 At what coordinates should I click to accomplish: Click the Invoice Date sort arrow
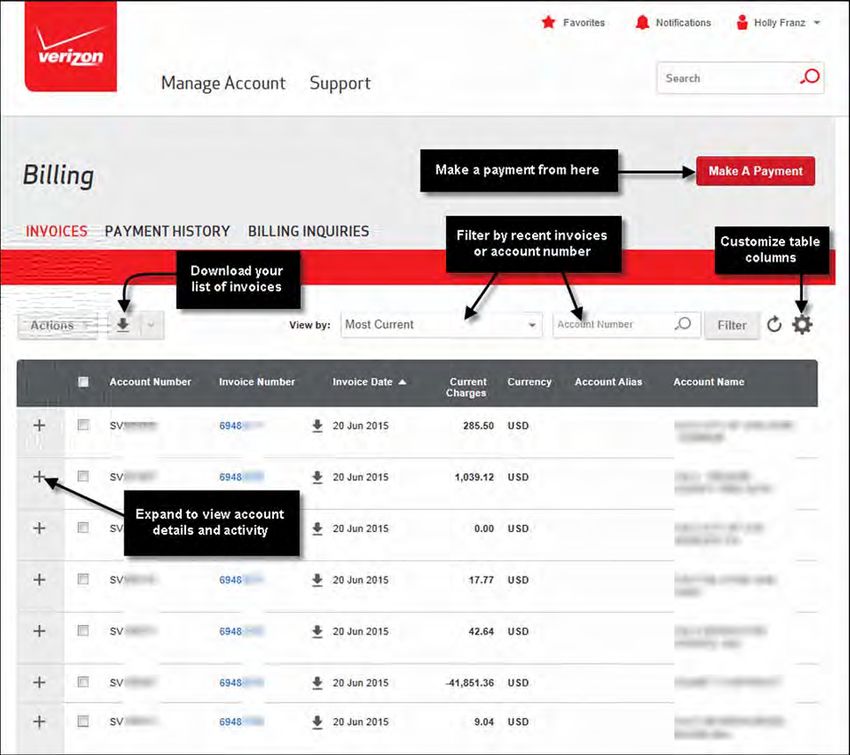coord(402,382)
